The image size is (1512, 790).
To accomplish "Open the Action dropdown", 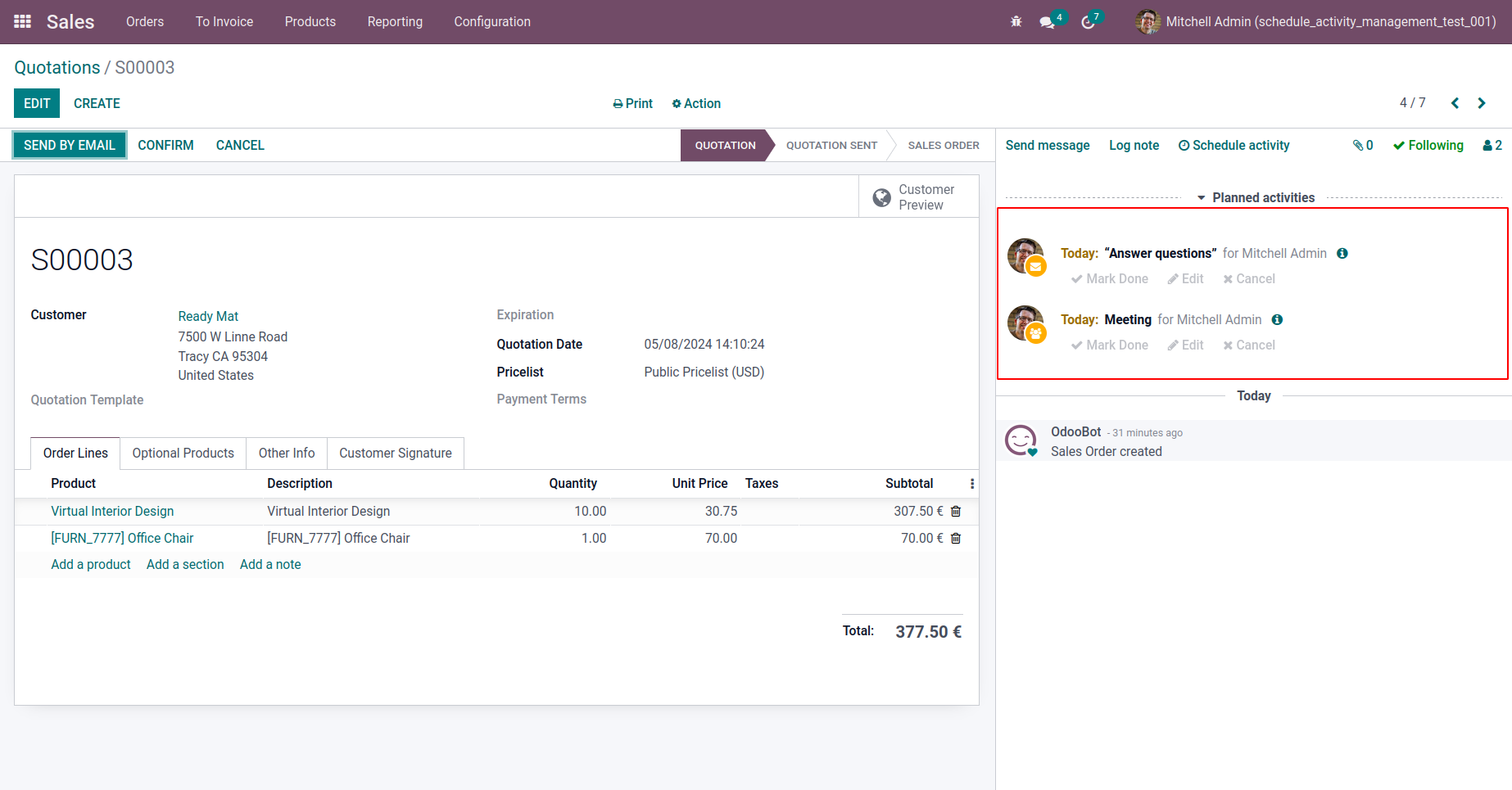I will [696, 103].
